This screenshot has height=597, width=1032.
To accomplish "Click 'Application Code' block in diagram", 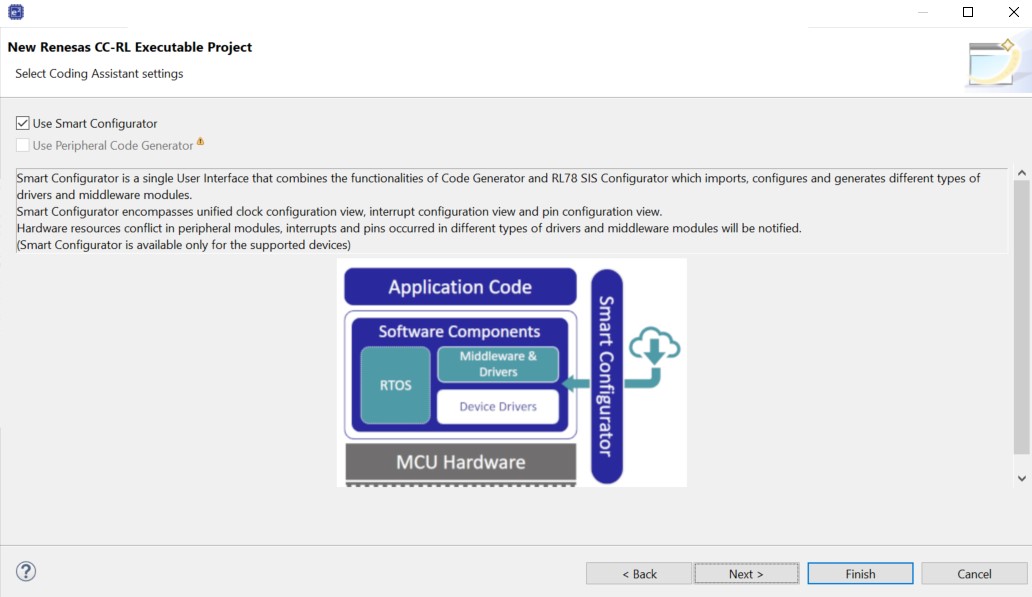I will (x=460, y=287).
